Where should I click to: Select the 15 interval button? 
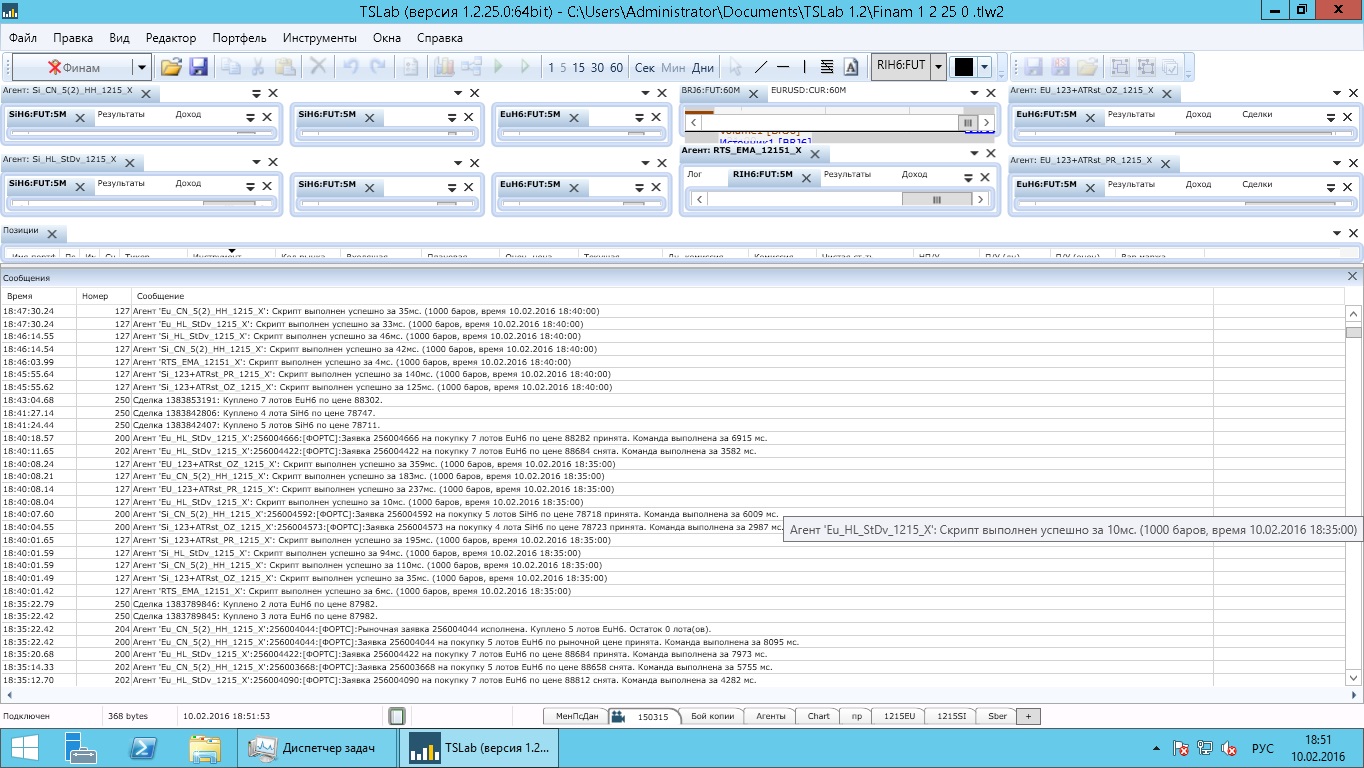(x=579, y=68)
